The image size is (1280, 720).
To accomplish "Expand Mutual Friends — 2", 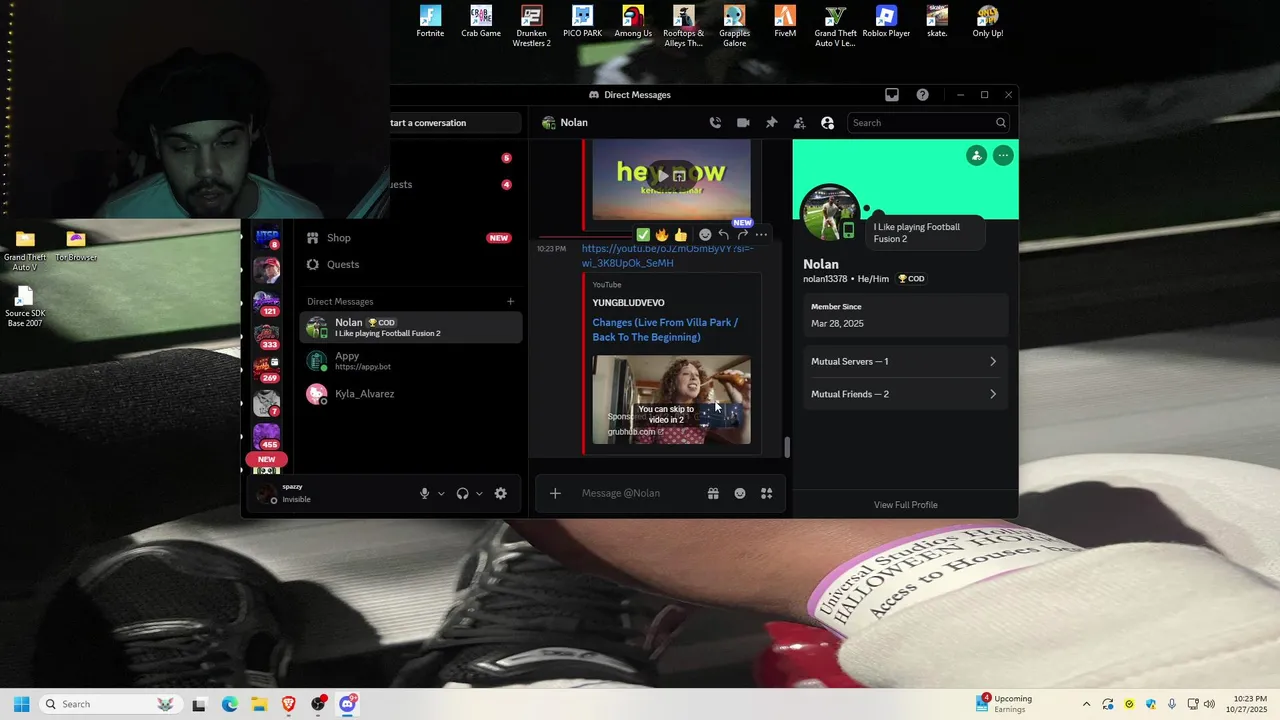I will [905, 394].
